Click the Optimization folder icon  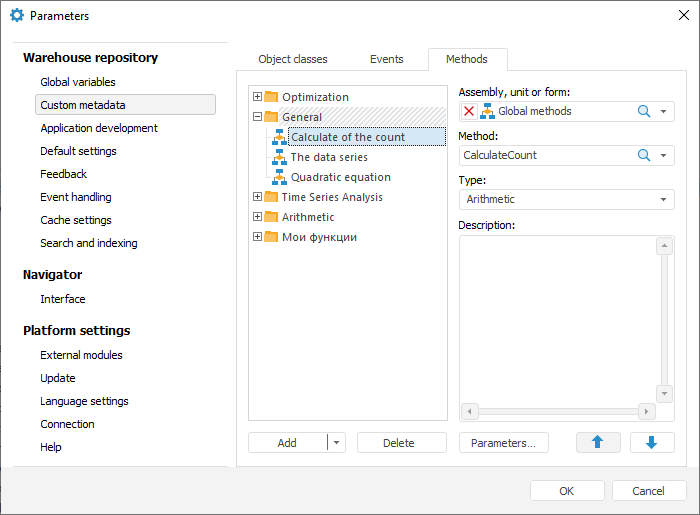[x=271, y=97]
